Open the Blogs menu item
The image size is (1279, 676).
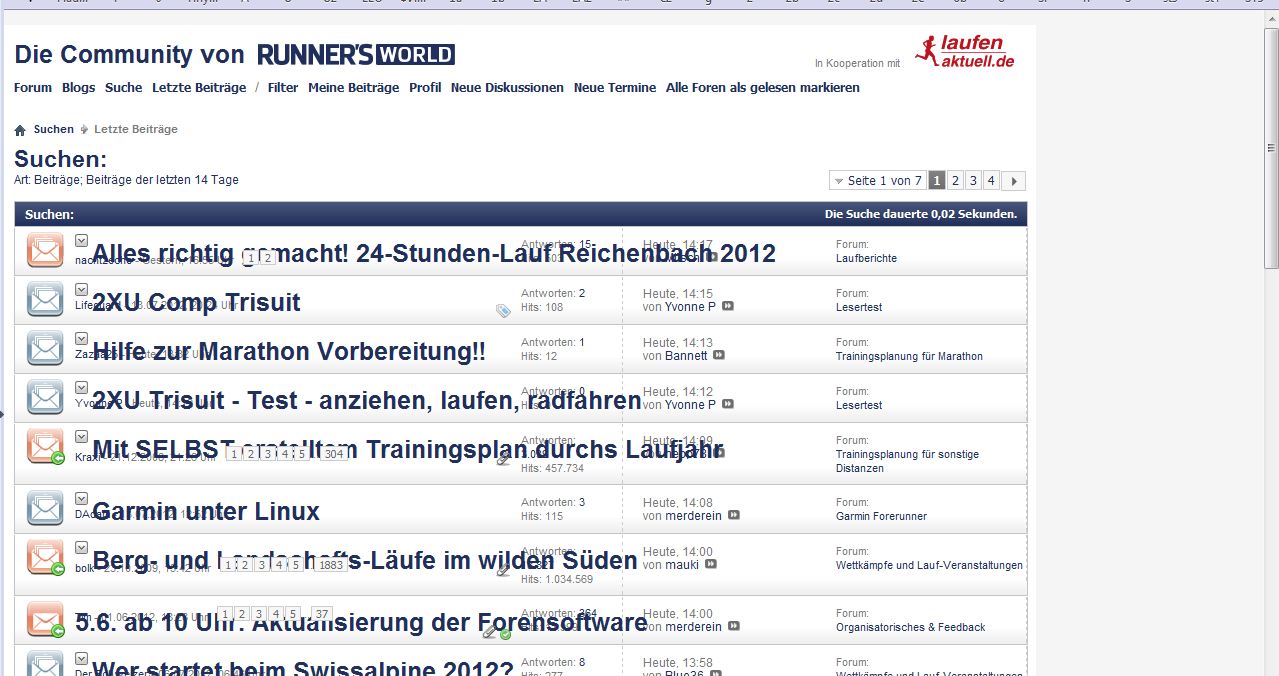point(78,88)
